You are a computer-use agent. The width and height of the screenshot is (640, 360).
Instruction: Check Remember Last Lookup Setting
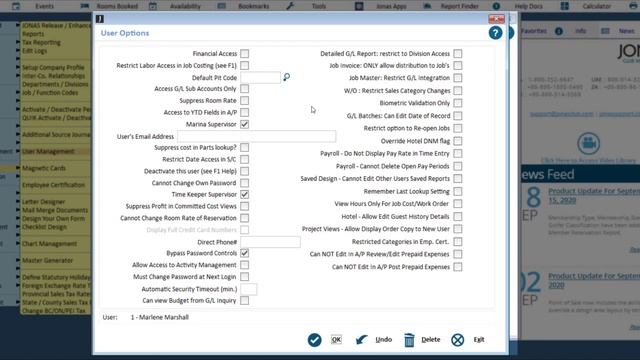point(458,191)
